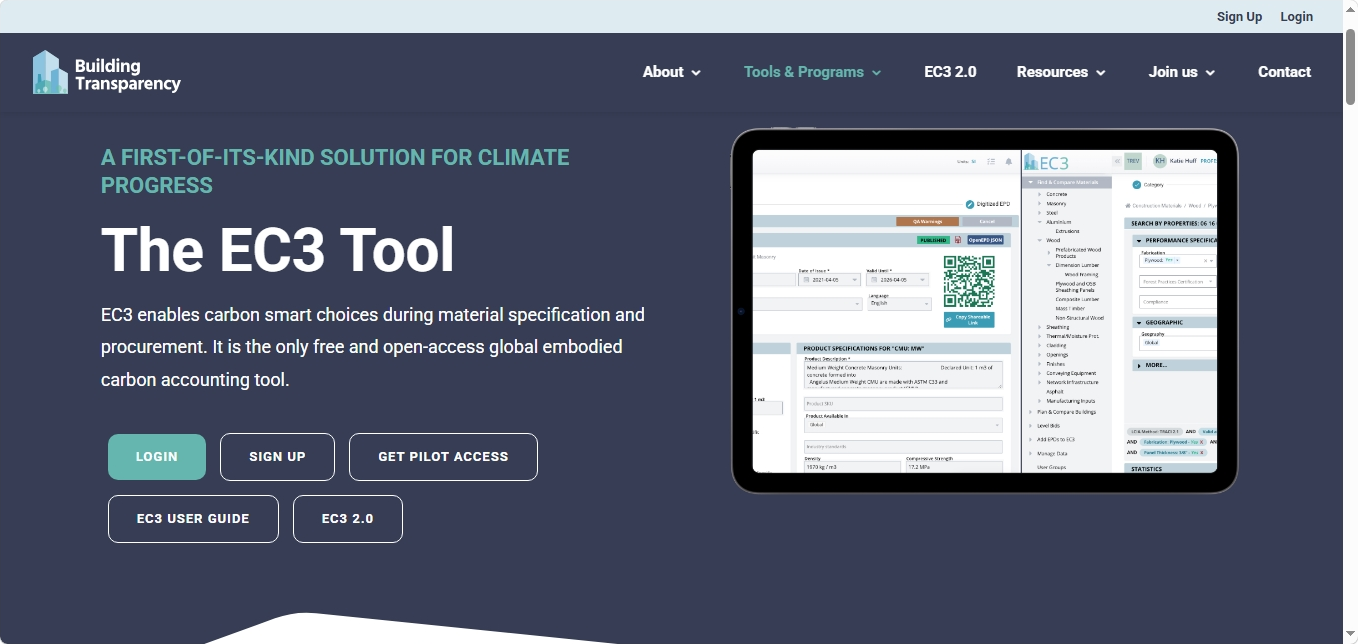Click the teal LOGIN button
The image size is (1358, 644).
pos(157,457)
